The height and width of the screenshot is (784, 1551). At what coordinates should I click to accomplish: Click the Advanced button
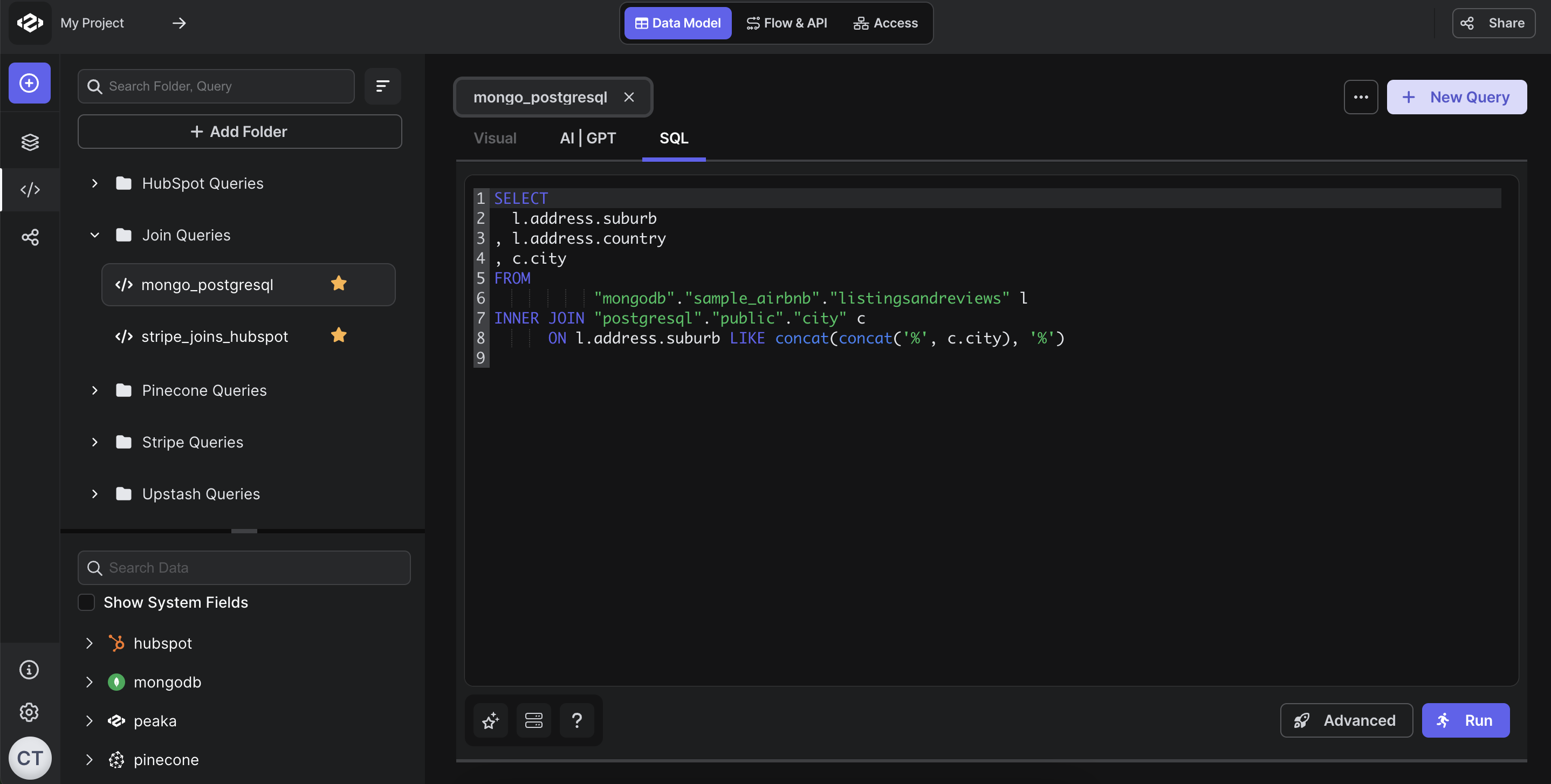click(1346, 720)
